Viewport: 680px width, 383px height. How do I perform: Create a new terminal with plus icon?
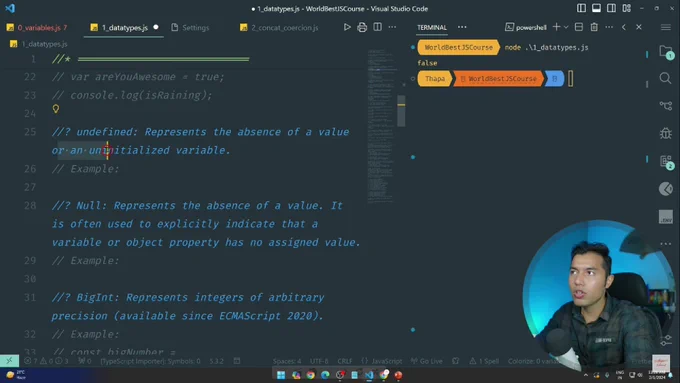click(556, 27)
